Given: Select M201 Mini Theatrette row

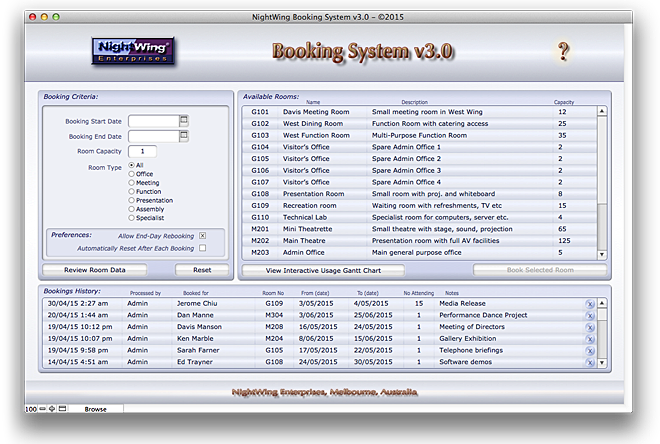Looking at the screenshot, I should [420, 229].
